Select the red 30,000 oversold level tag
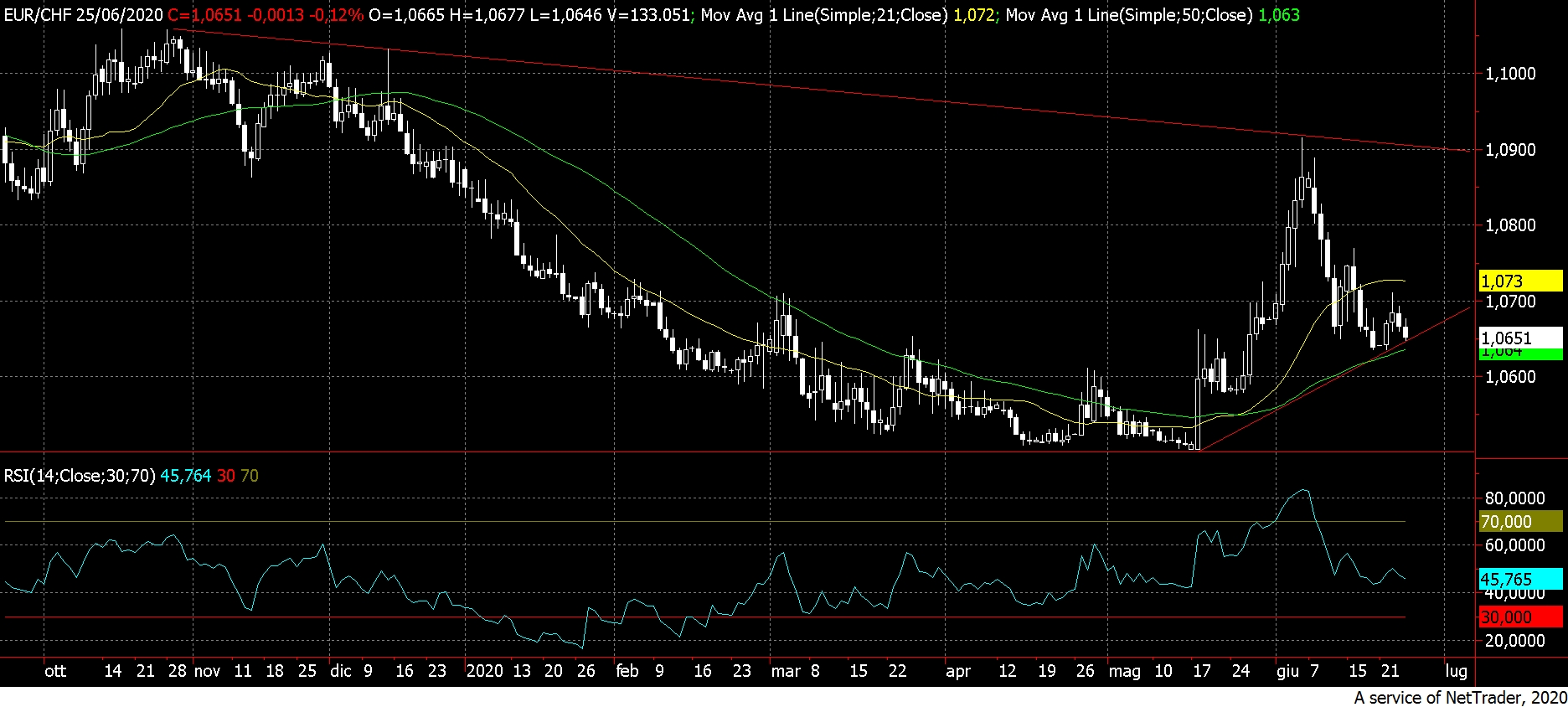Image resolution: width=1568 pixels, height=707 pixels. coord(1521,617)
